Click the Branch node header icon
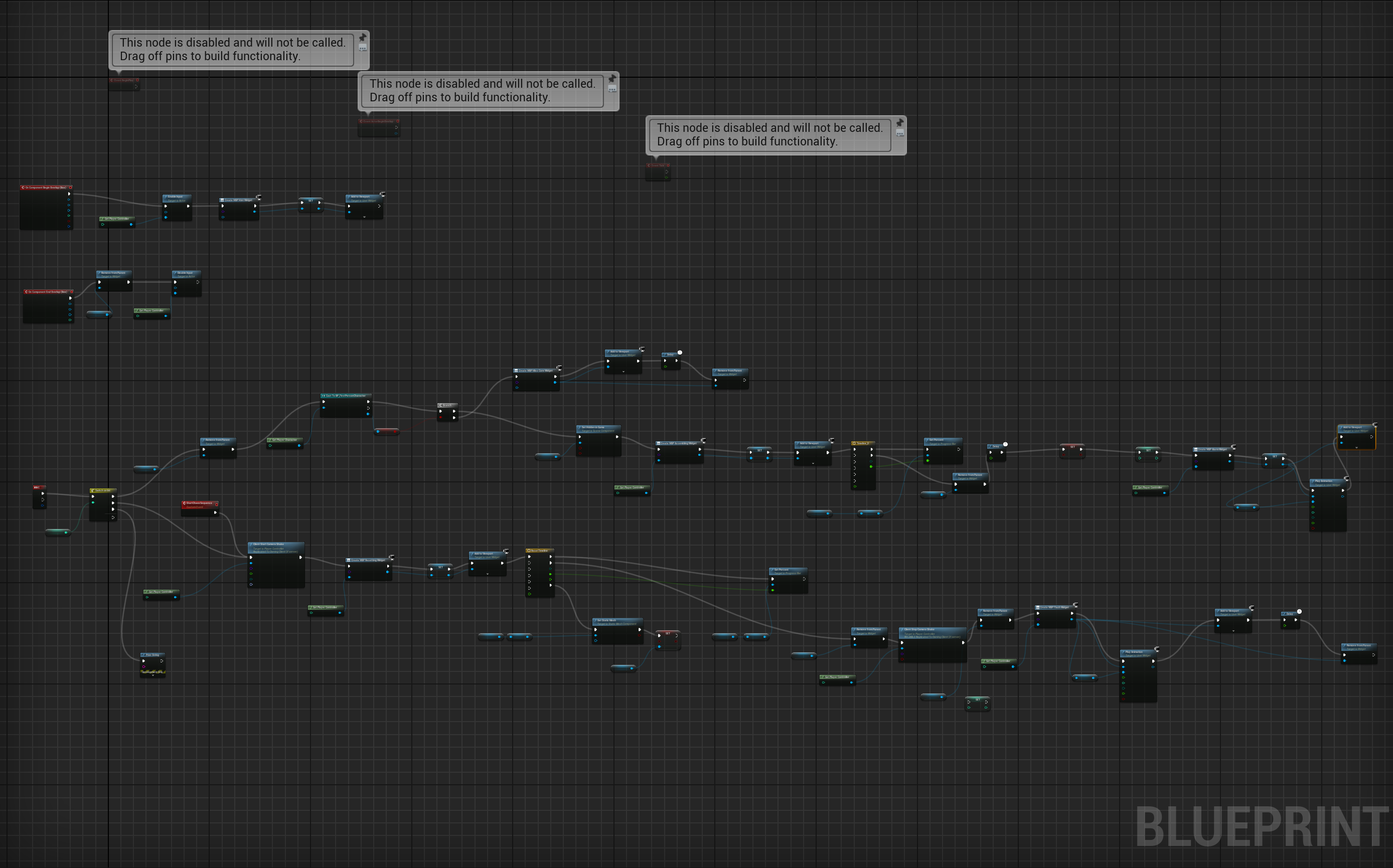The image size is (1393, 868). pyautogui.click(x=440, y=405)
